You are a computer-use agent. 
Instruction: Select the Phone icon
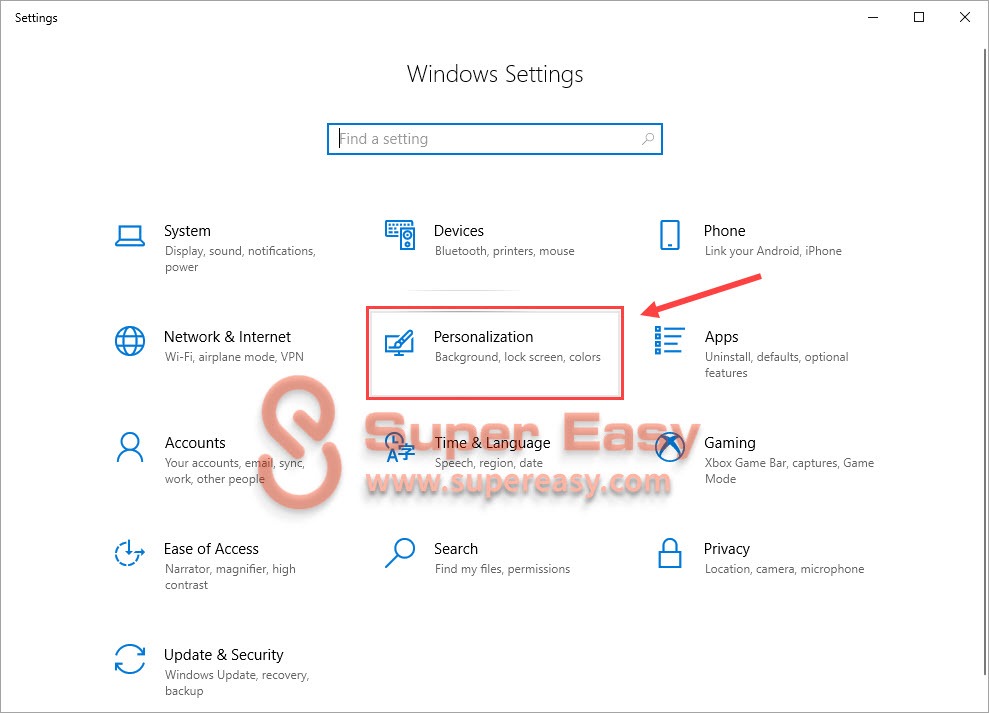coord(670,235)
